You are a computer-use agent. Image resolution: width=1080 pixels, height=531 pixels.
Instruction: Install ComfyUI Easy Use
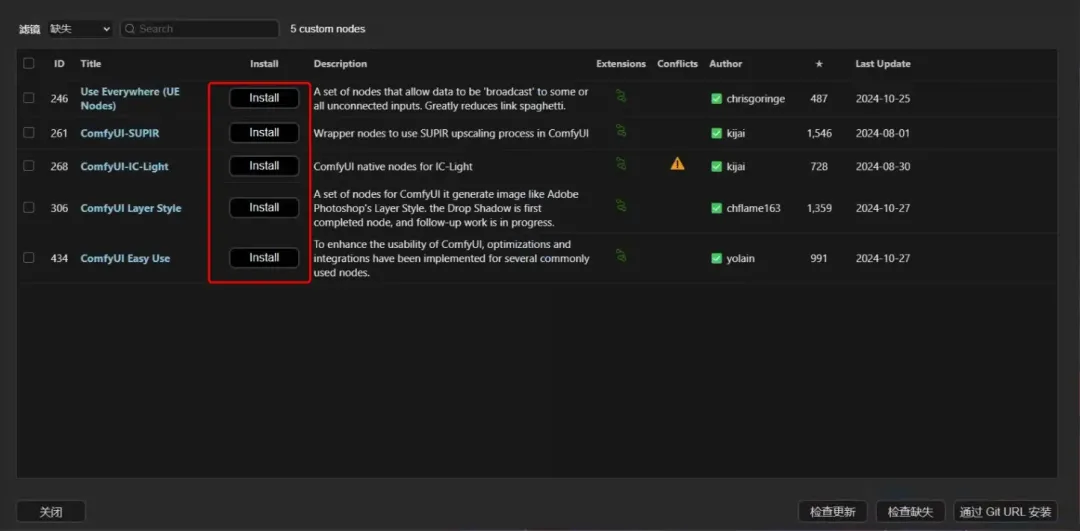[264, 258]
